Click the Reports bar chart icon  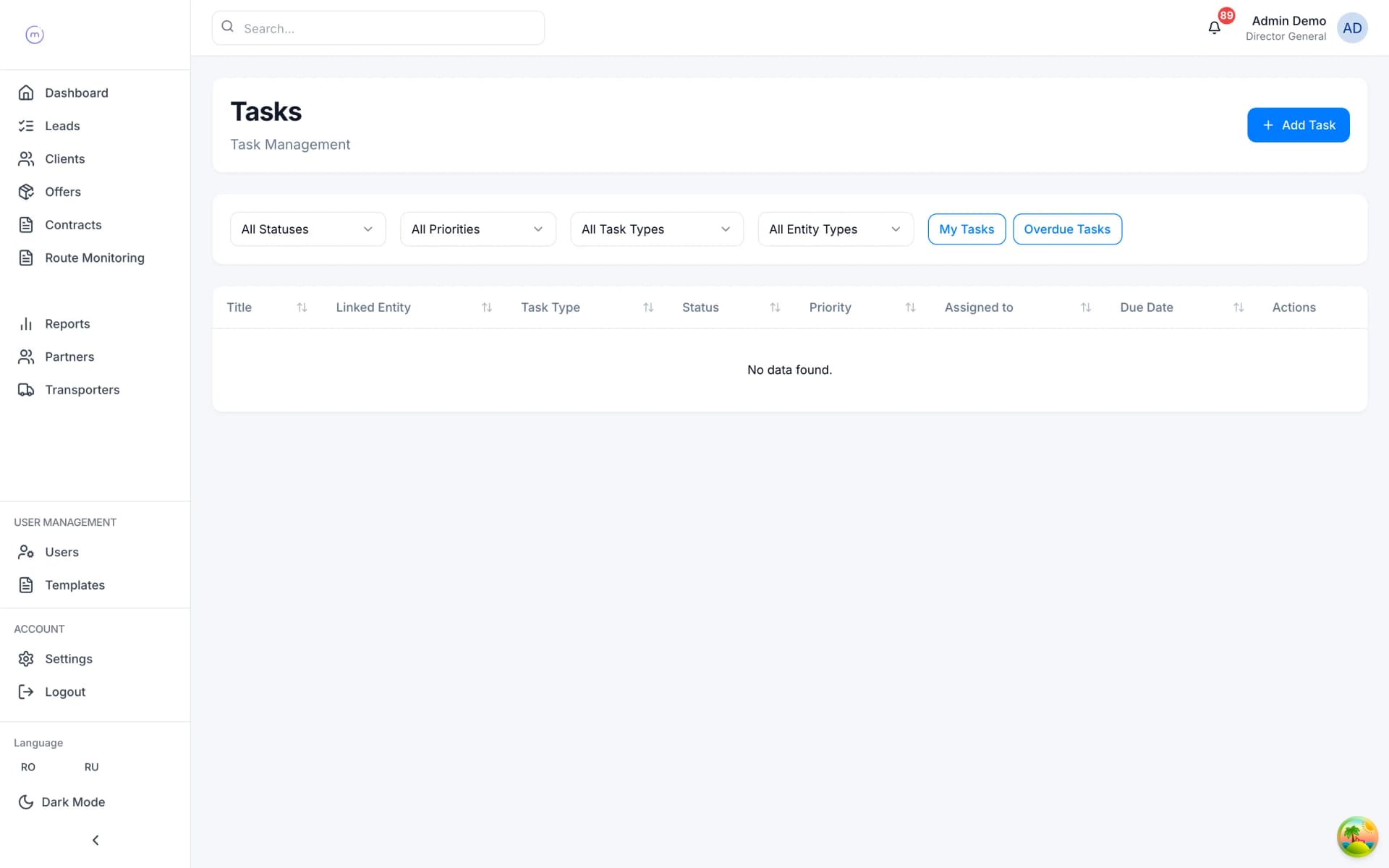(x=26, y=324)
